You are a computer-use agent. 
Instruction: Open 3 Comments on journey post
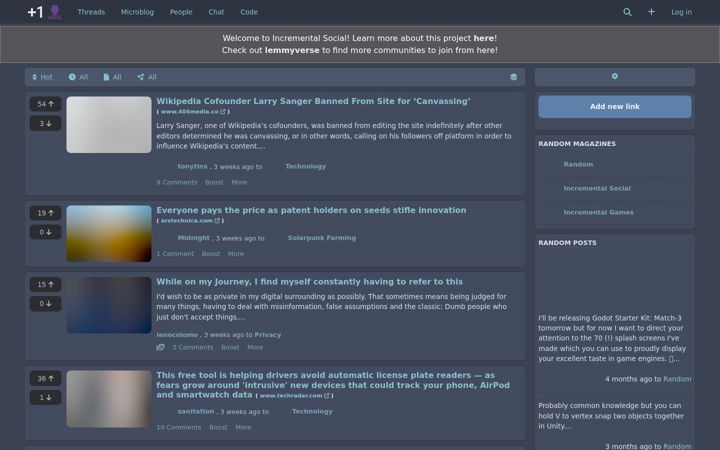(193, 348)
